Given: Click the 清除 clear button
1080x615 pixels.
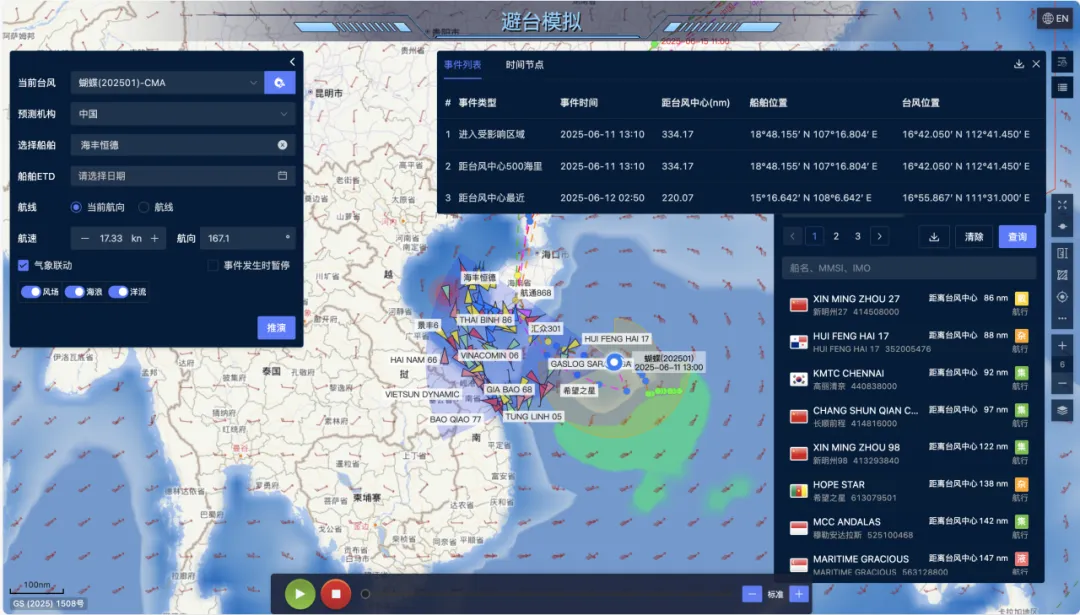Looking at the screenshot, I should 974,237.
